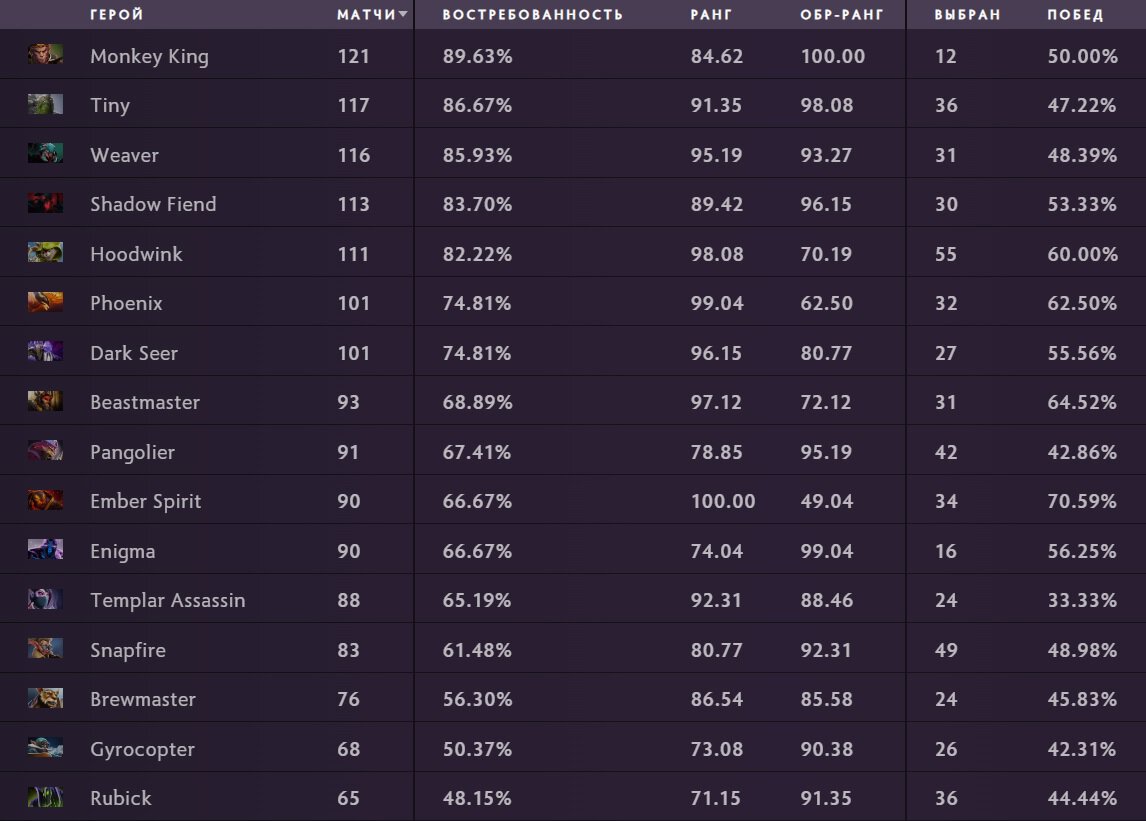Click the Tiny hero portrait icon

coord(45,104)
